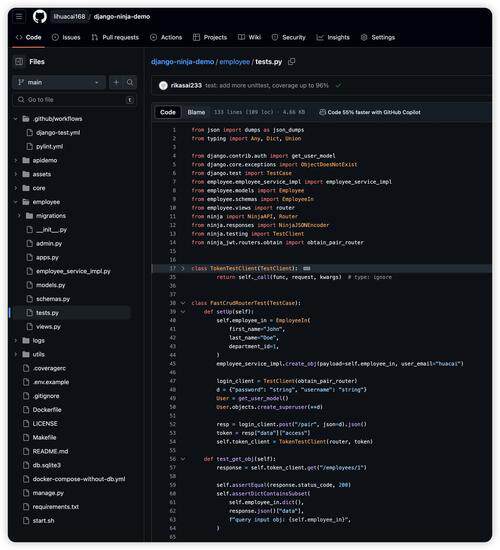Image resolution: width=500 pixels, height=550 pixels.
Task: Switch to Code view toggle
Action: point(168,112)
